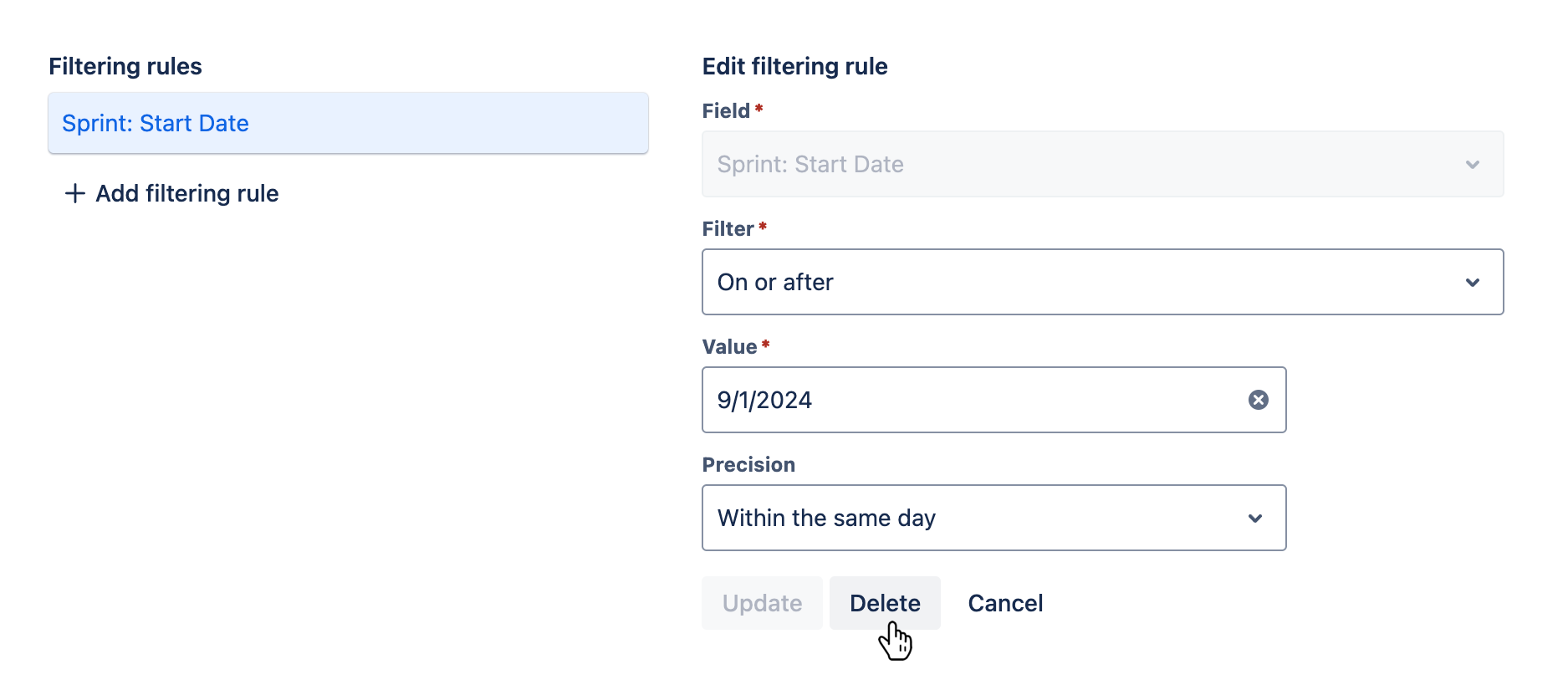Viewport: 1568px width, 690px height.
Task: Open the Precision dropdown Within the same day
Action: pyautogui.click(x=993, y=518)
